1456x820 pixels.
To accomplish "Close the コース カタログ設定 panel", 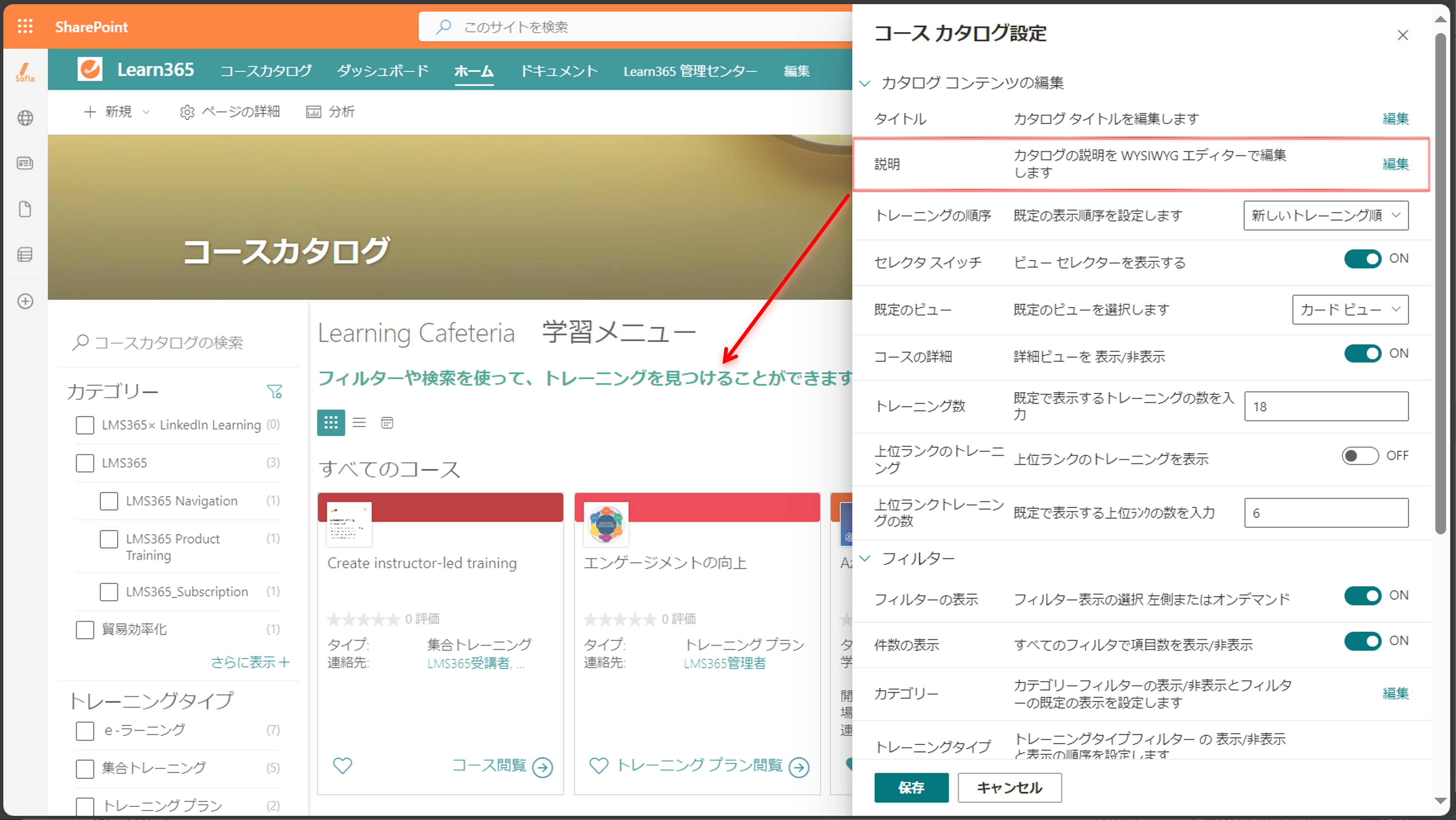I will click(x=1402, y=35).
